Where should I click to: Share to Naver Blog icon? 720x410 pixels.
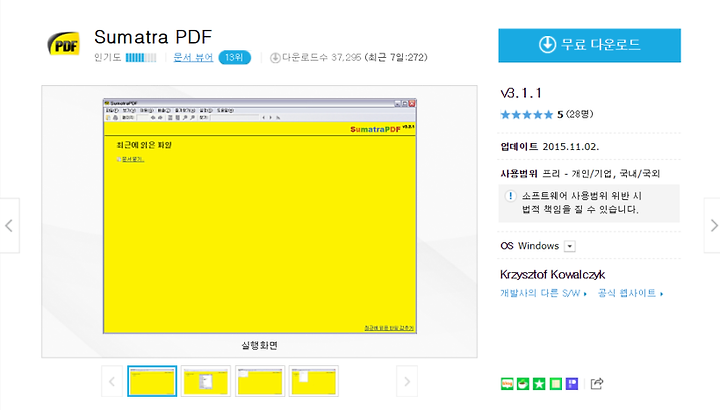pyautogui.click(x=507, y=384)
